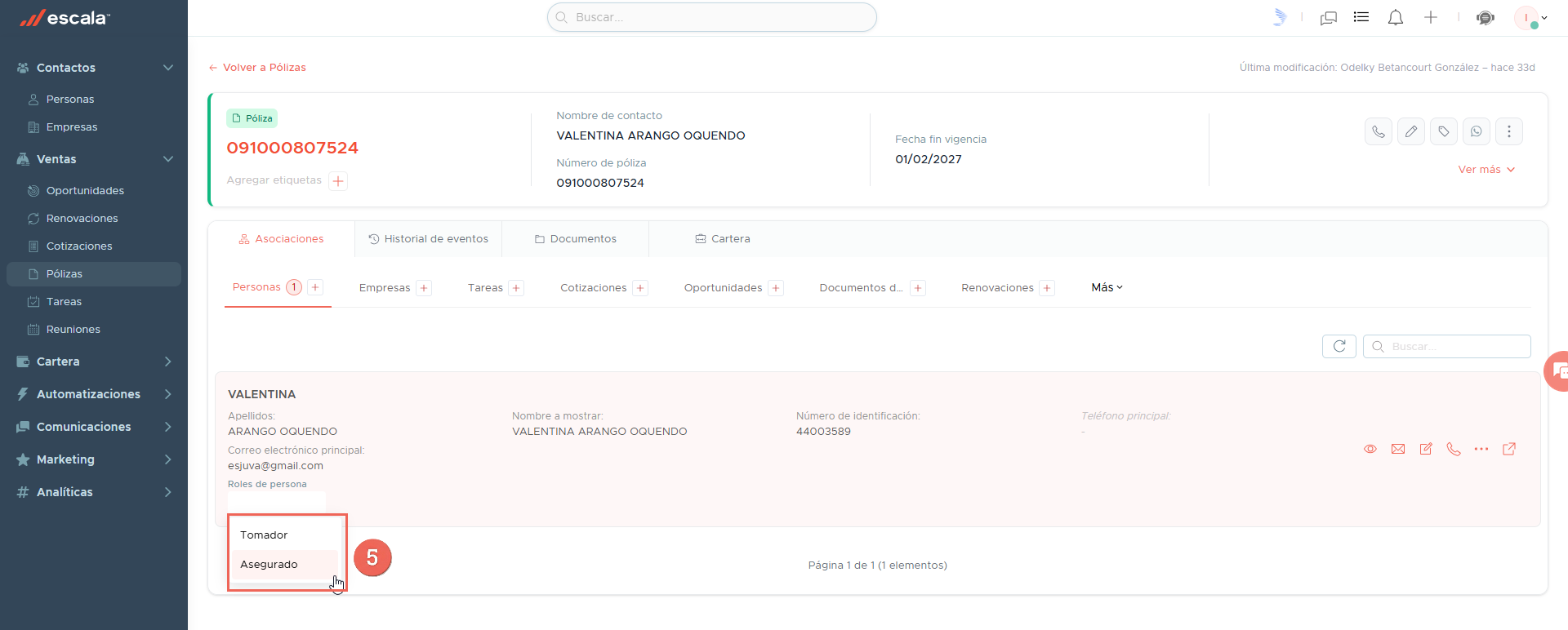Switch to the Documentos tab

(576, 239)
